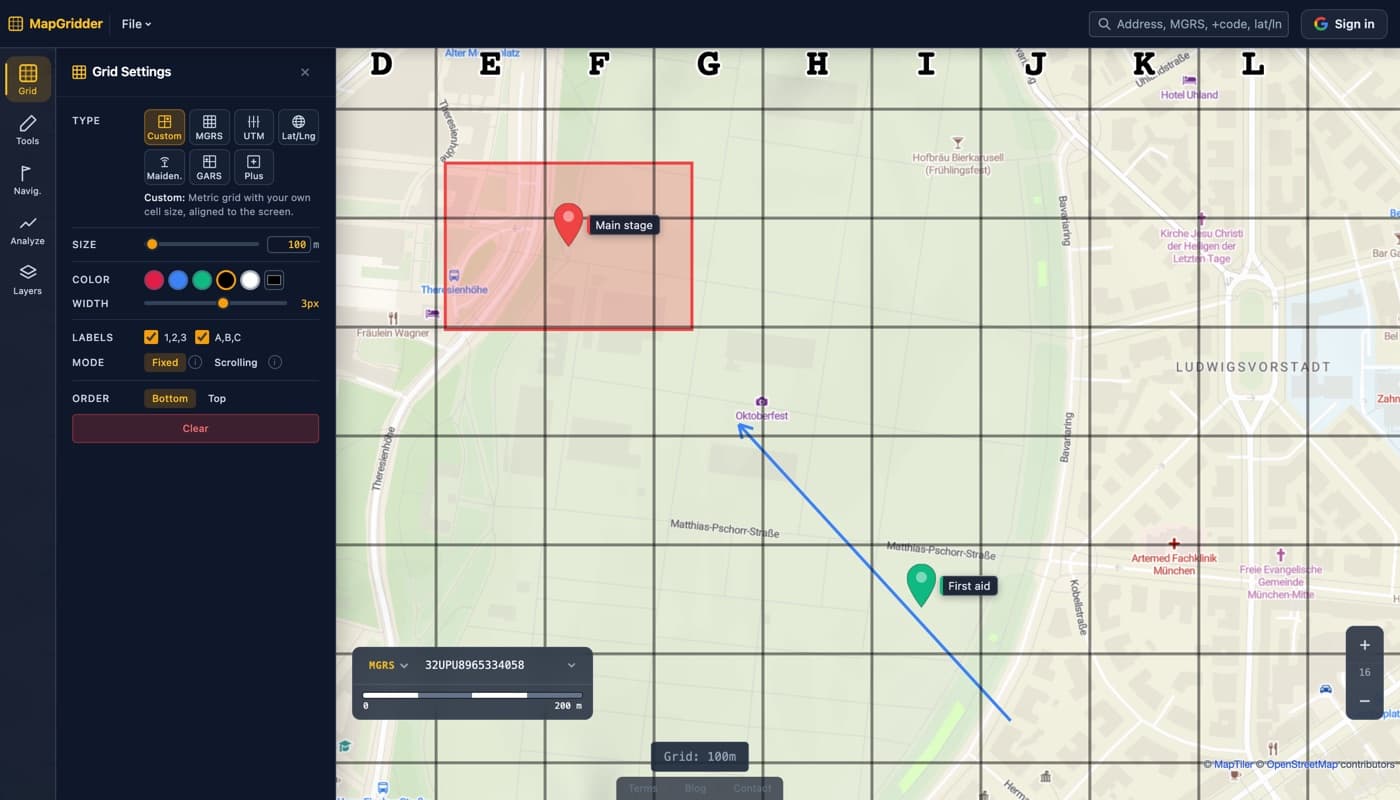Click the green First aid map pin
This screenshot has width=1400, height=800.
pos(921,585)
